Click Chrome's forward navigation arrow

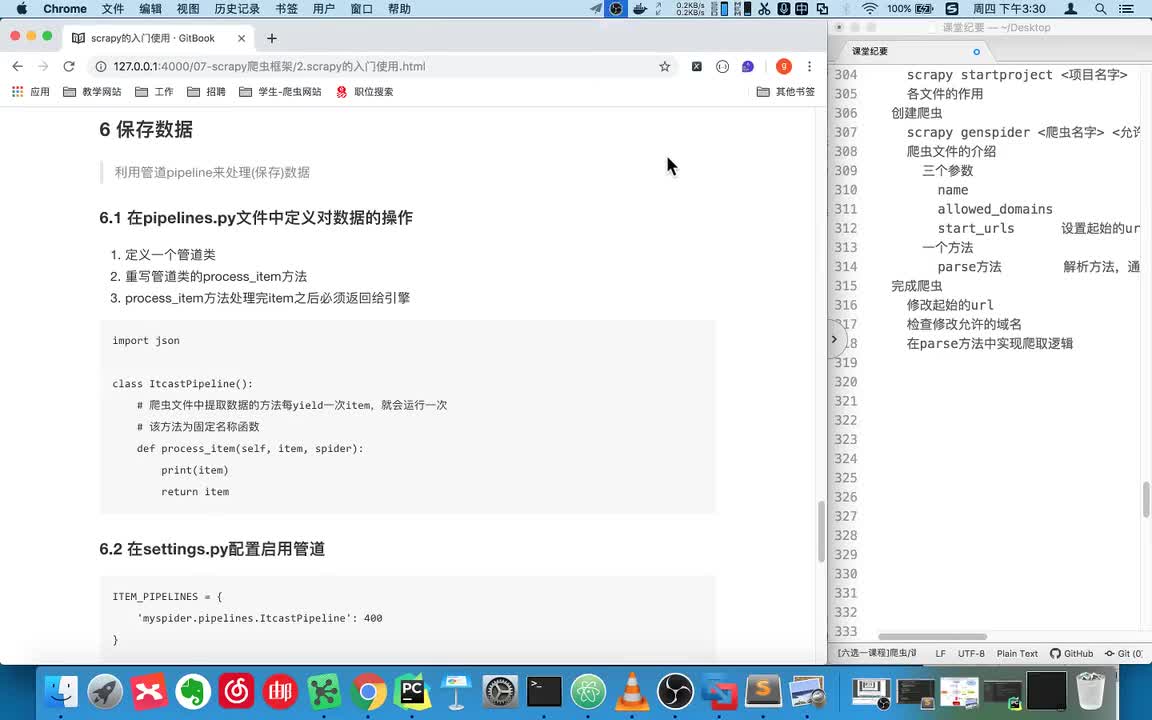click(43, 66)
